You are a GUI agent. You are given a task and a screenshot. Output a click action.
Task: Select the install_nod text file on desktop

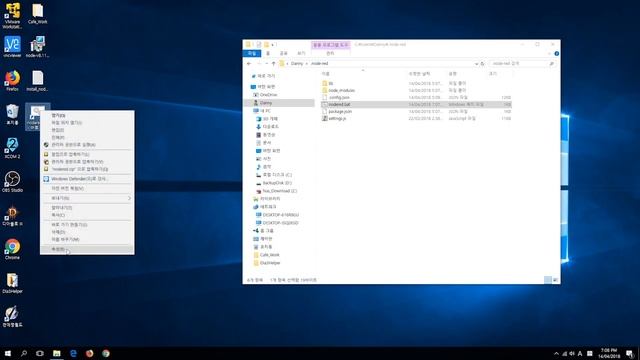38,80
